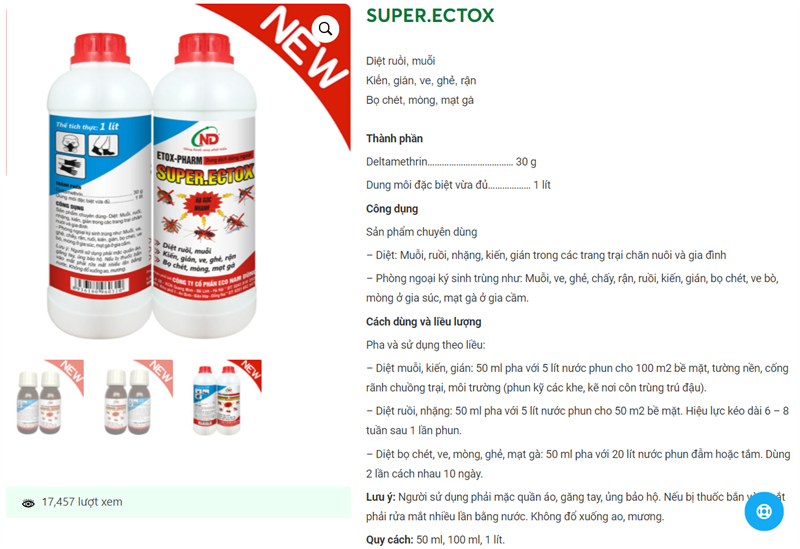Click the SUPER.ECTOX product title

point(430,15)
